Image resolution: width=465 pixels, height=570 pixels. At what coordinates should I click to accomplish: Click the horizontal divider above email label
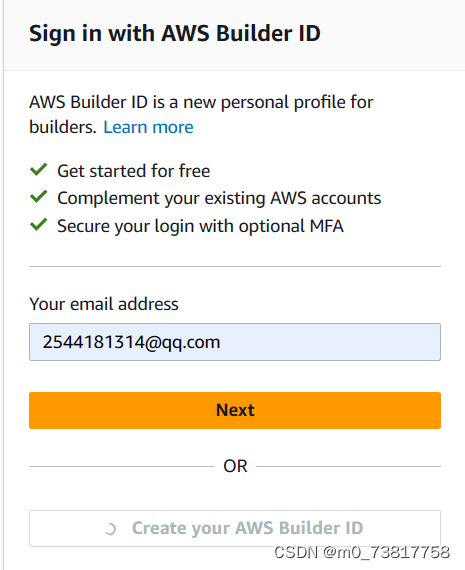click(x=235, y=266)
